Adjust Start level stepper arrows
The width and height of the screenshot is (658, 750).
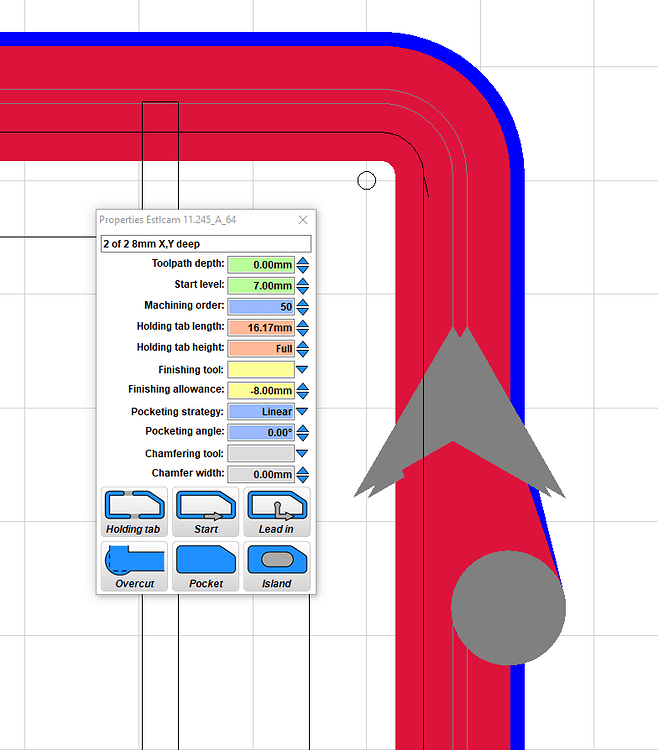pos(303,286)
